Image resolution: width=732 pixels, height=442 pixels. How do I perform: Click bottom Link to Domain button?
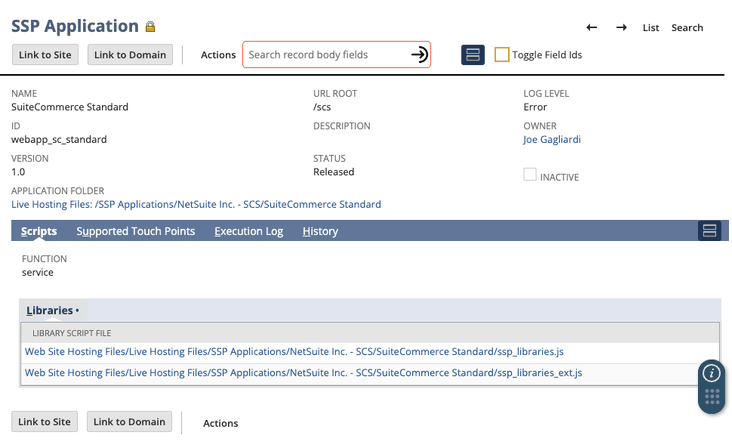(129, 421)
